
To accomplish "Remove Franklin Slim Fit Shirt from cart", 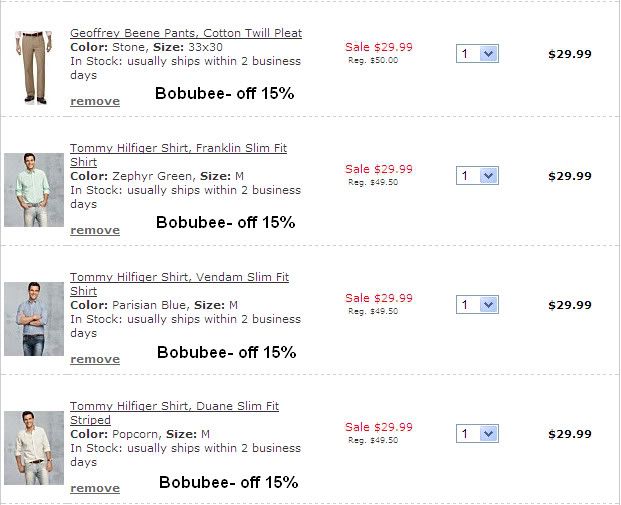I will point(95,230).
